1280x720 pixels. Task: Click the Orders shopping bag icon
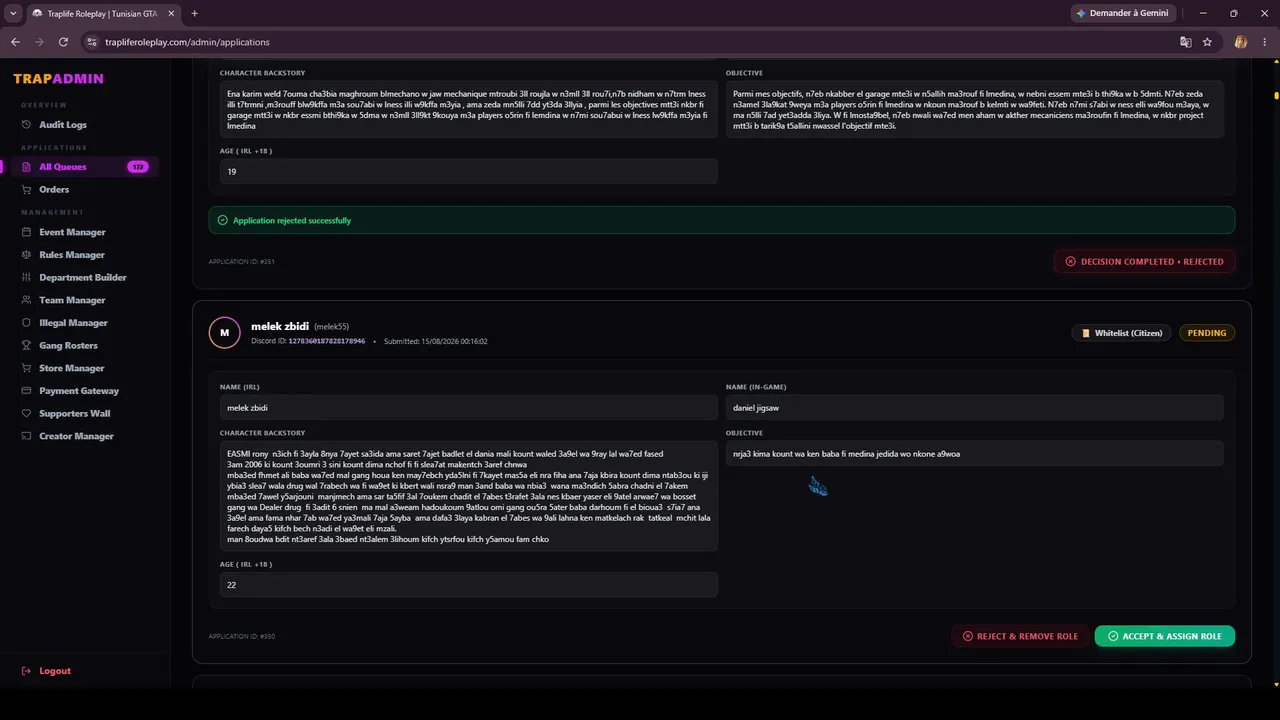27,190
